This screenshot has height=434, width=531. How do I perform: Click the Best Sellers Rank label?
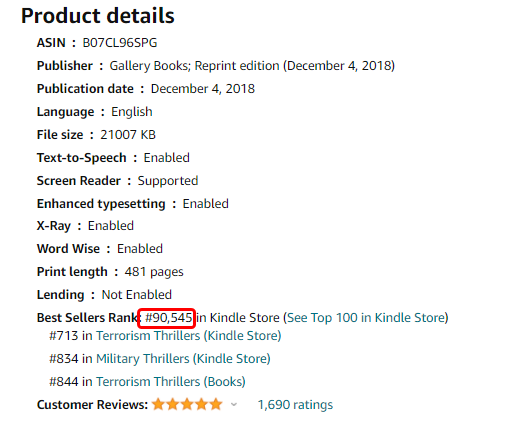[87, 318]
